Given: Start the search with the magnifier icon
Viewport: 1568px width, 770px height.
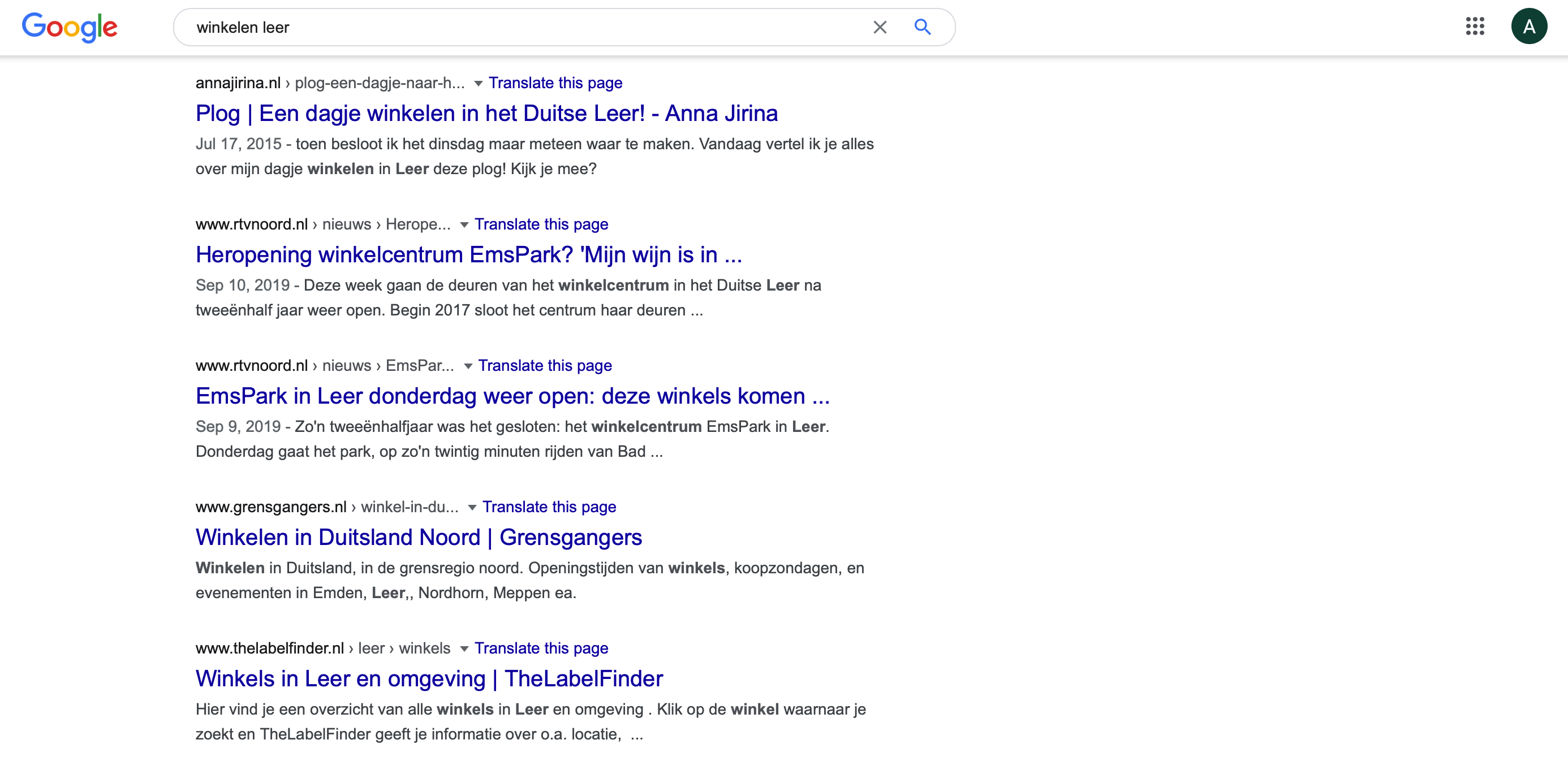Looking at the screenshot, I should 921,27.
